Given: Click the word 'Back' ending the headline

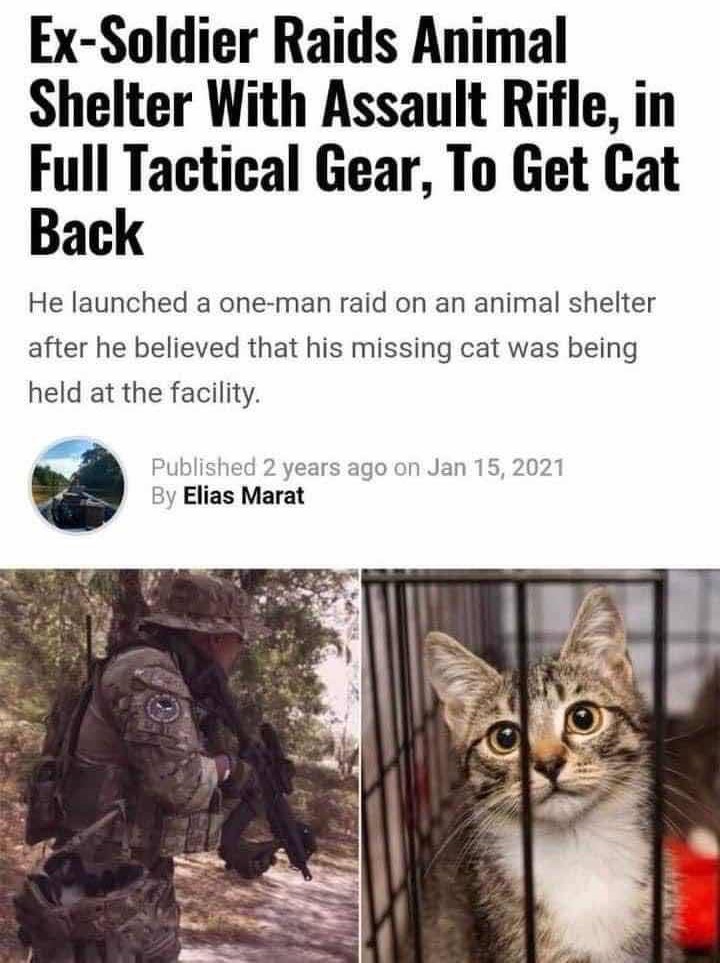Looking at the screenshot, I should coord(86,233).
